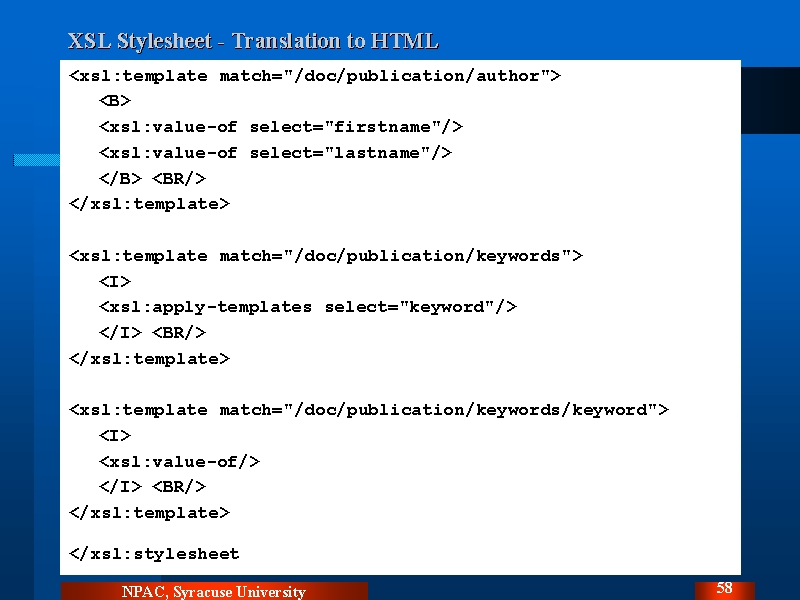Click the slide title 'XSL Stylesheet - Translation to HTML'
Screen dimensions: 800x600
click(253, 41)
